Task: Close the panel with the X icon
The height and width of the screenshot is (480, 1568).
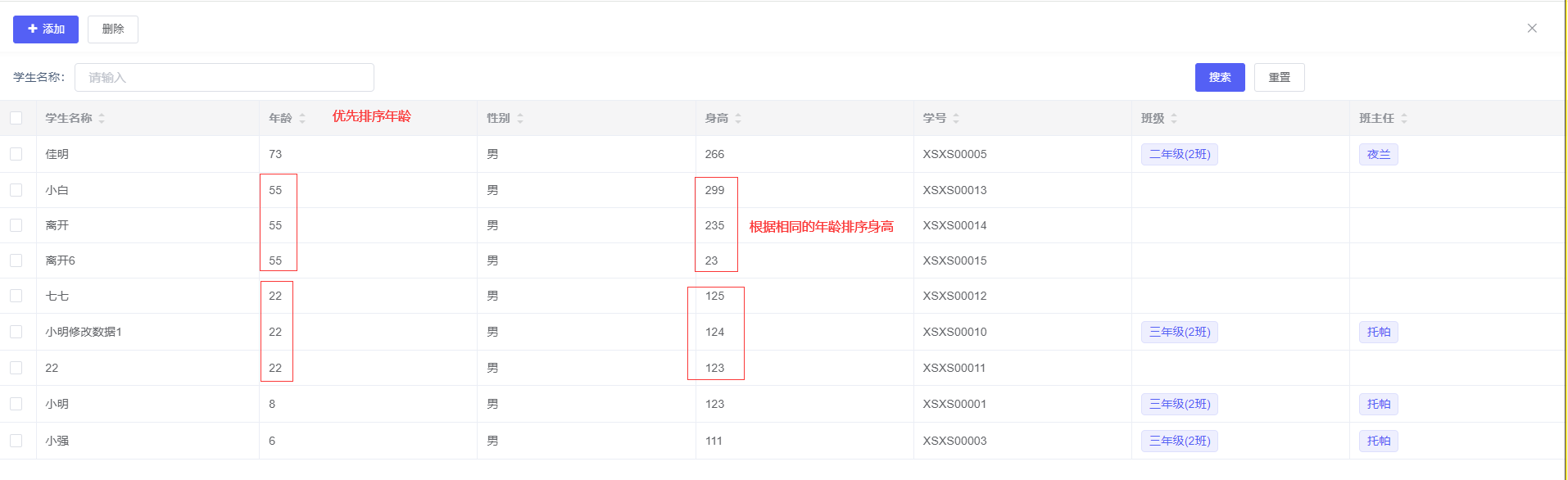Action: tap(1532, 29)
